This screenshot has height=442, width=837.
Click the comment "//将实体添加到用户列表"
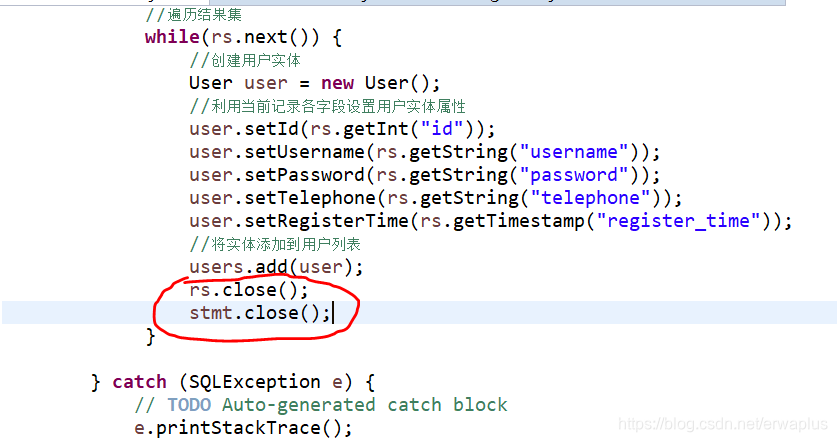[x=275, y=244]
